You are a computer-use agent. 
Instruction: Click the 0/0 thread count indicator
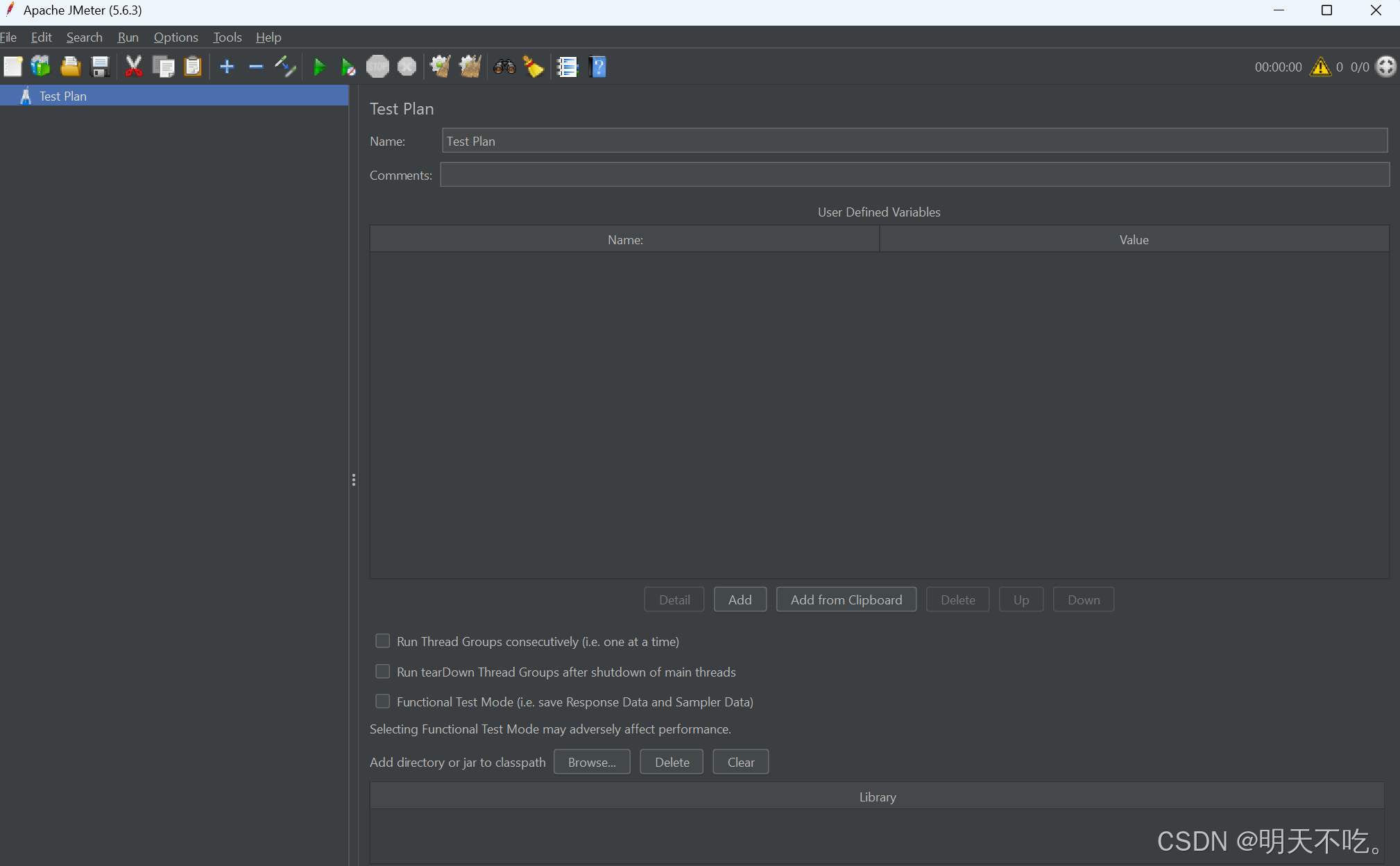pyautogui.click(x=1360, y=67)
